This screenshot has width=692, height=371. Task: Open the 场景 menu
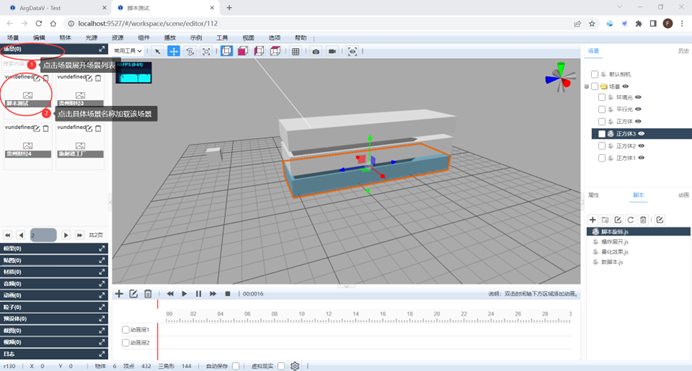point(13,38)
